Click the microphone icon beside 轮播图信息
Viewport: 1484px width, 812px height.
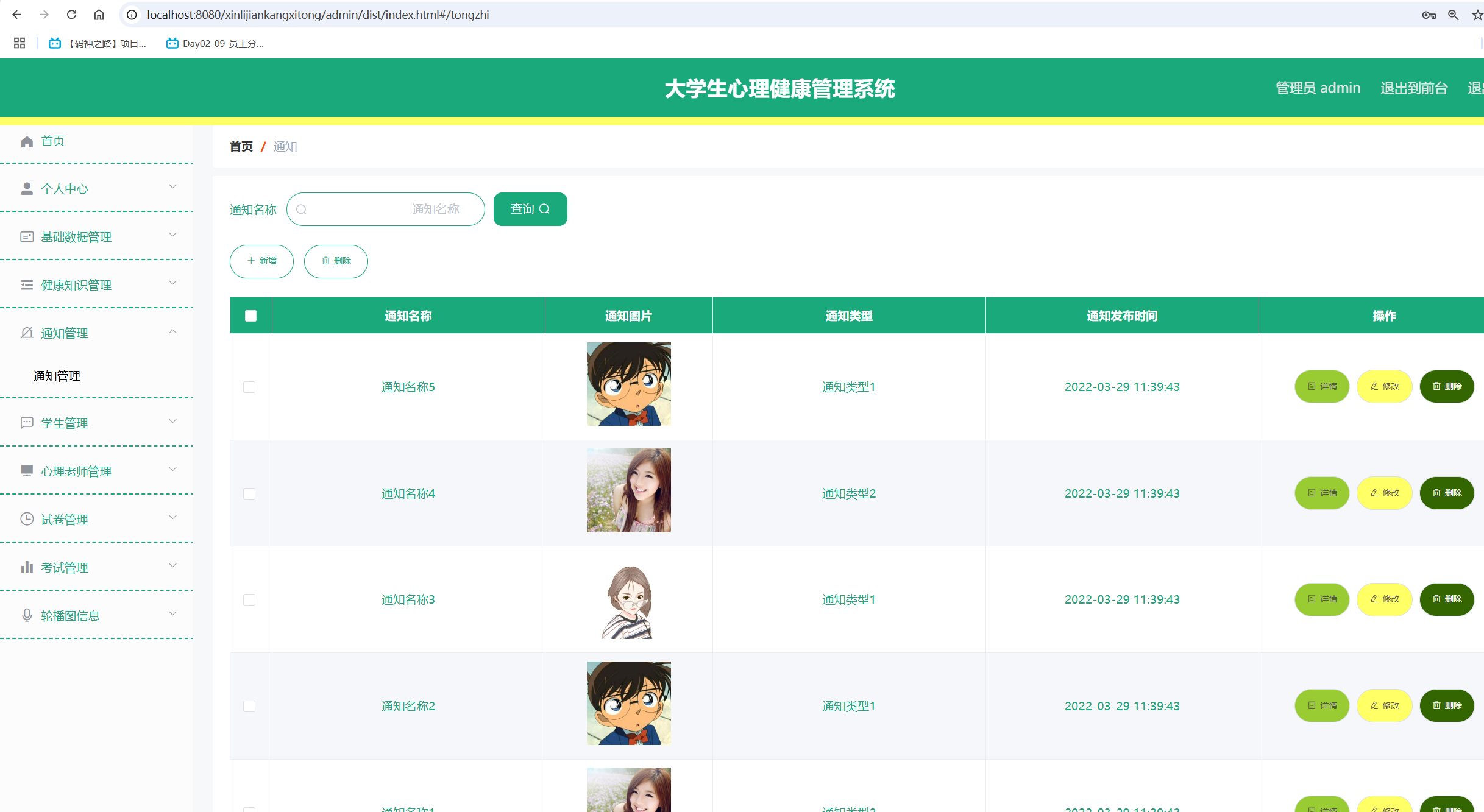coord(27,615)
